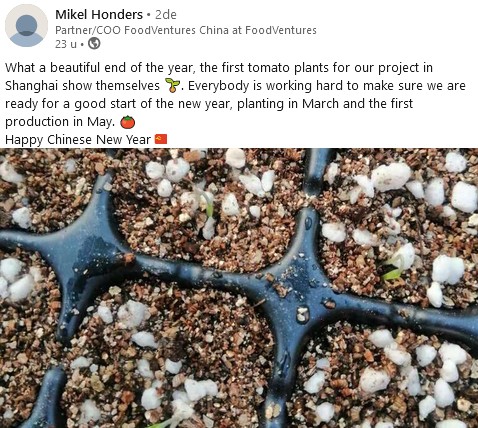The height and width of the screenshot is (428, 478).
Task: Click the 2de connection degree label
Action: pos(166,15)
